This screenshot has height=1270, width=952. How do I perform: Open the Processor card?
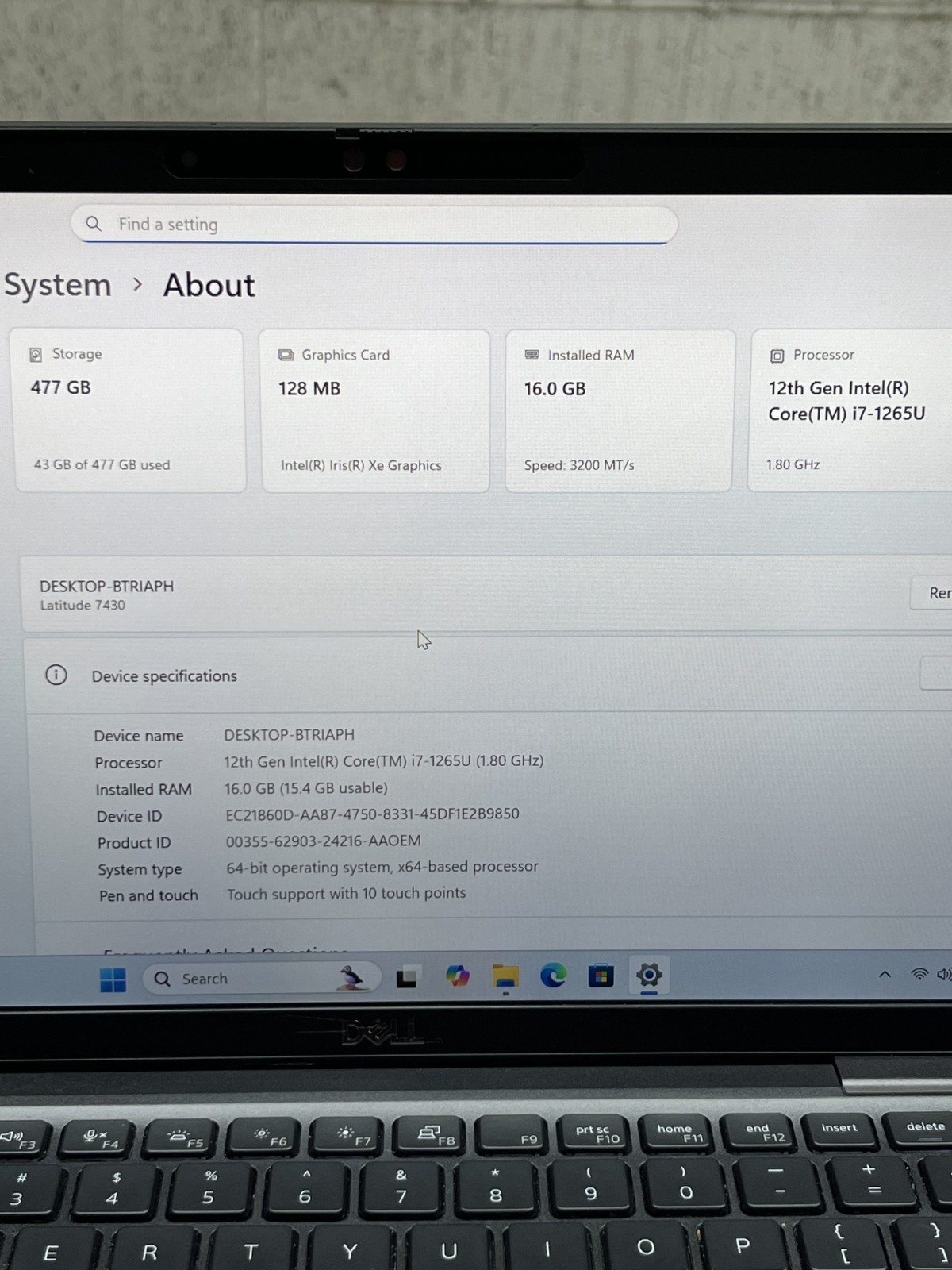click(x=850, y=411)
